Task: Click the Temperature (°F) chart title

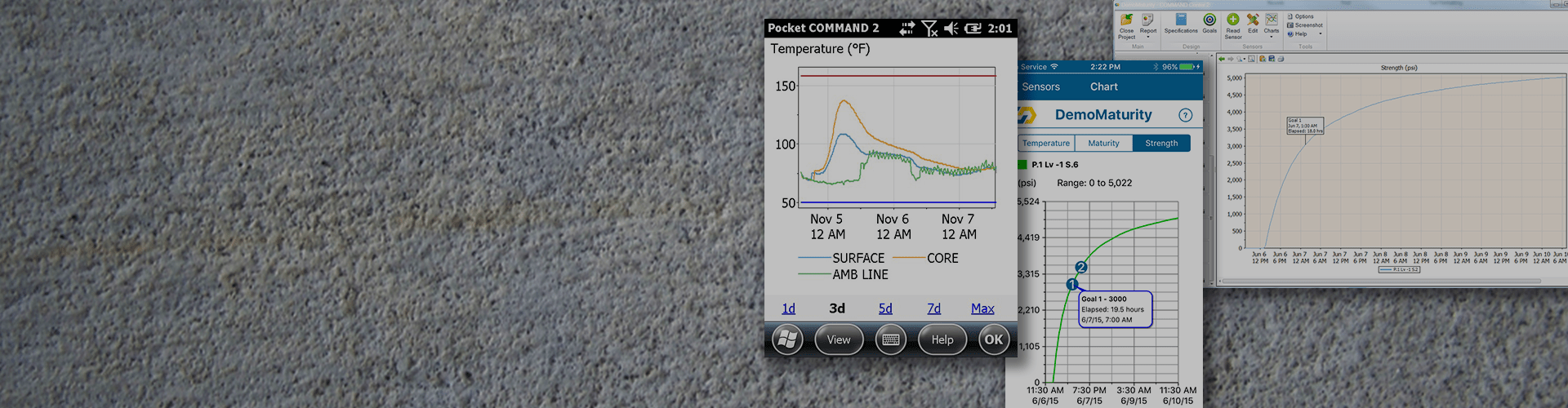Action: 820,49
